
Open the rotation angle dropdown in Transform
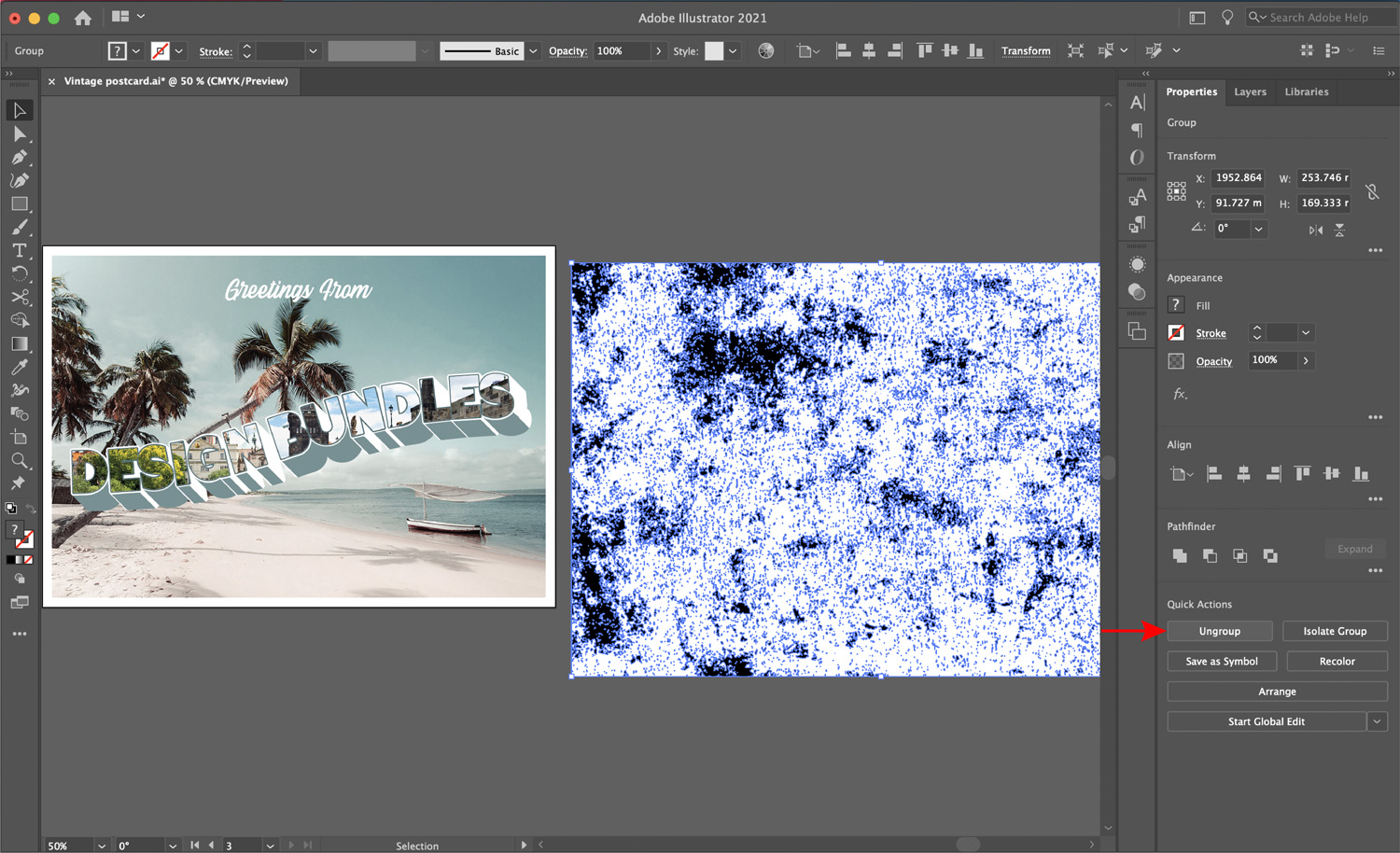click(1258, 229)
